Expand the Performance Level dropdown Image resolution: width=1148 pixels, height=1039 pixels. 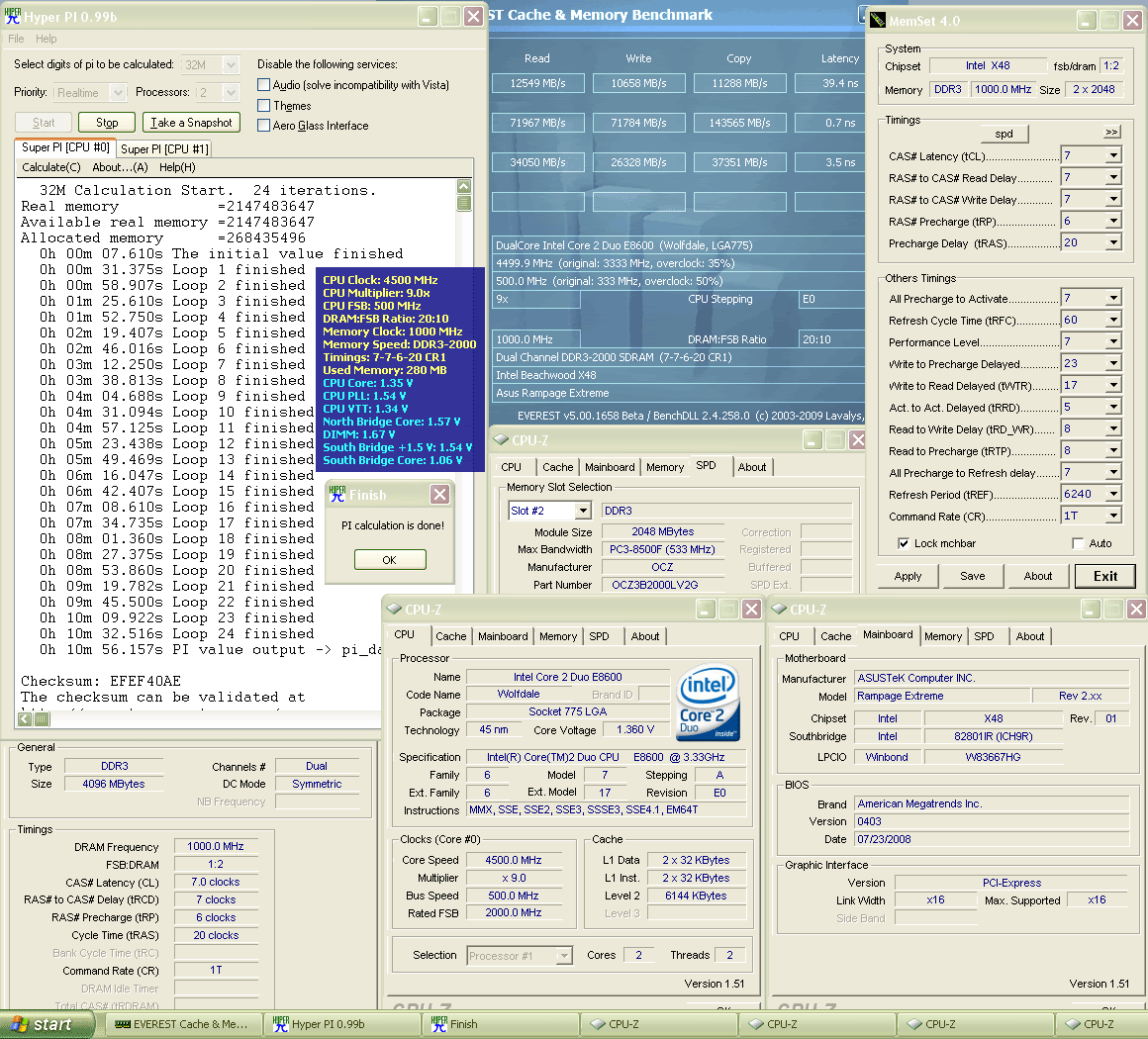(x=1112, y=342)
